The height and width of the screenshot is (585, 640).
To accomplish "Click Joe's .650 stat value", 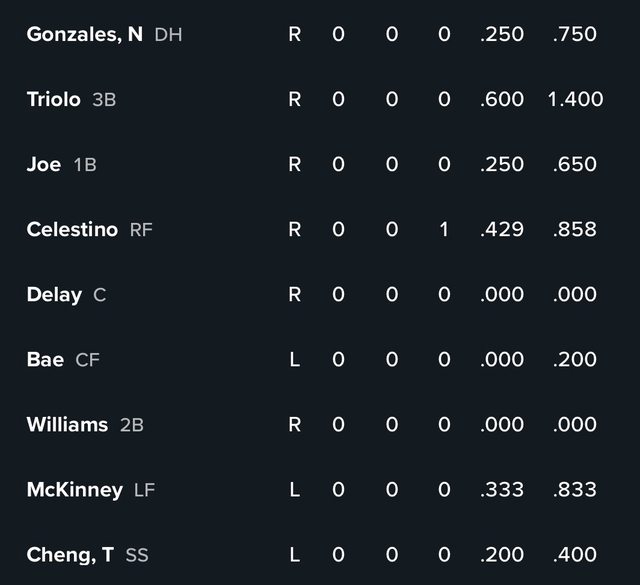I will point(574,165).
